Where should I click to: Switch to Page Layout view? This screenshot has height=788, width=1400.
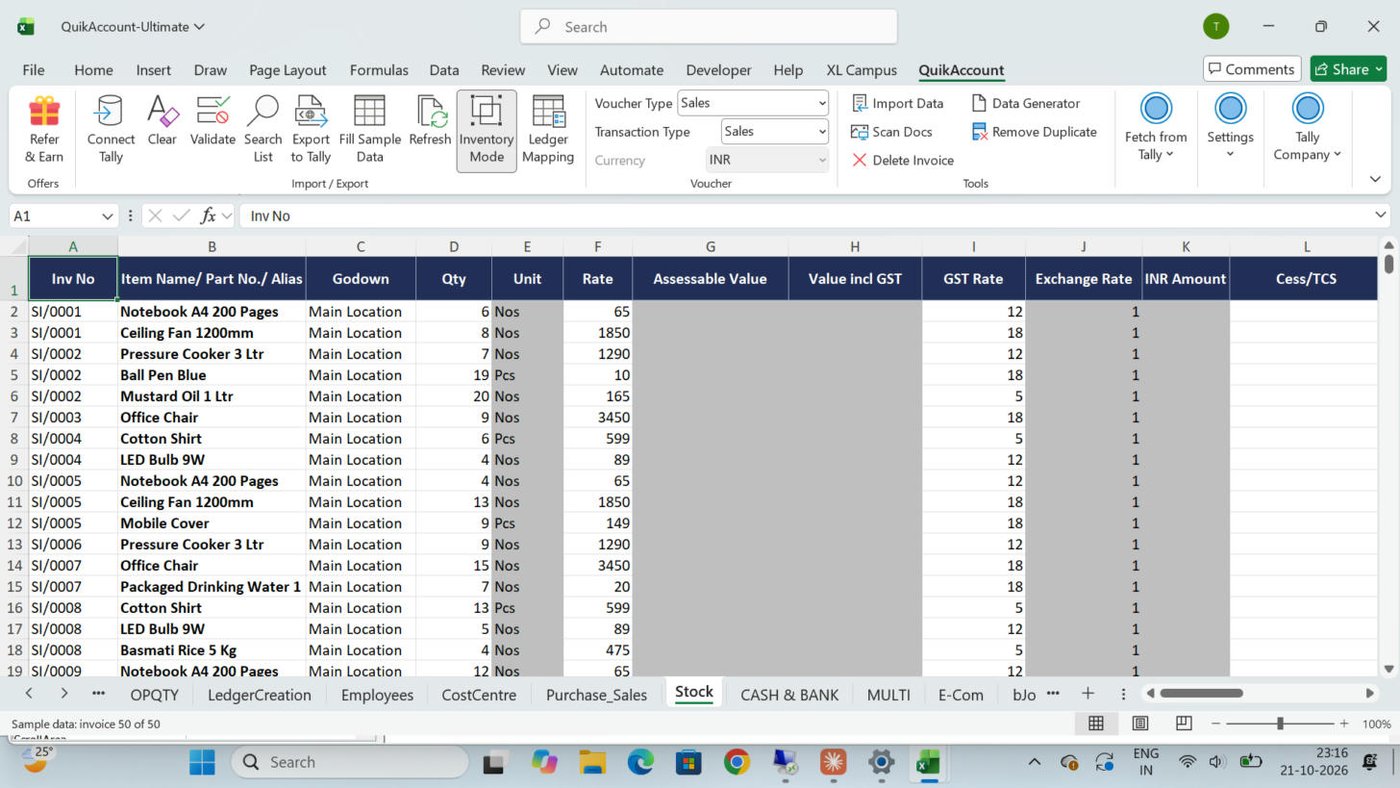tap(1140, 723)
